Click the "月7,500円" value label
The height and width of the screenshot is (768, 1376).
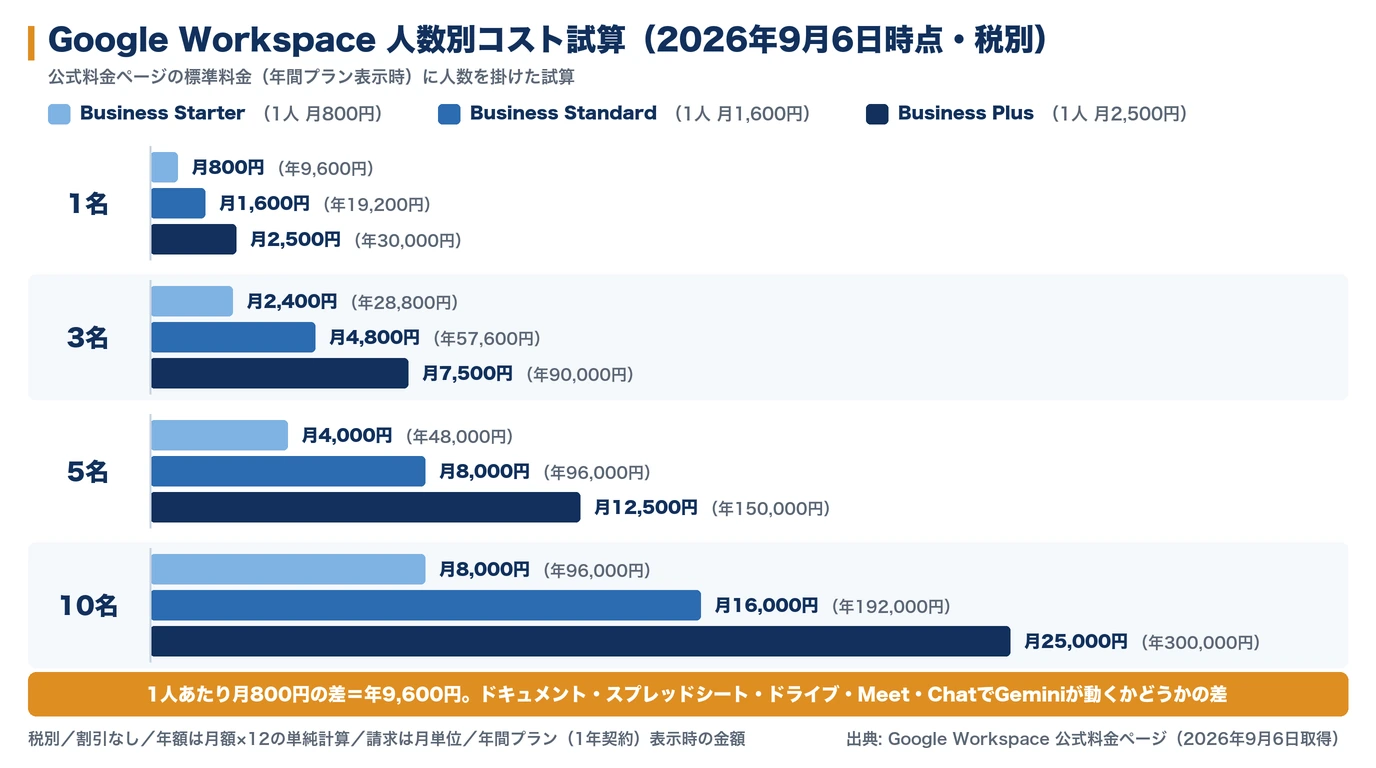(x=468, y=374)
